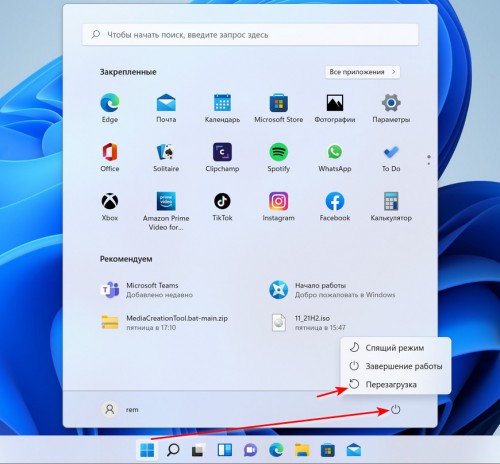Screen dimensions: 500x464
Task: Launch the Калькулятор app
Action: 391,206
